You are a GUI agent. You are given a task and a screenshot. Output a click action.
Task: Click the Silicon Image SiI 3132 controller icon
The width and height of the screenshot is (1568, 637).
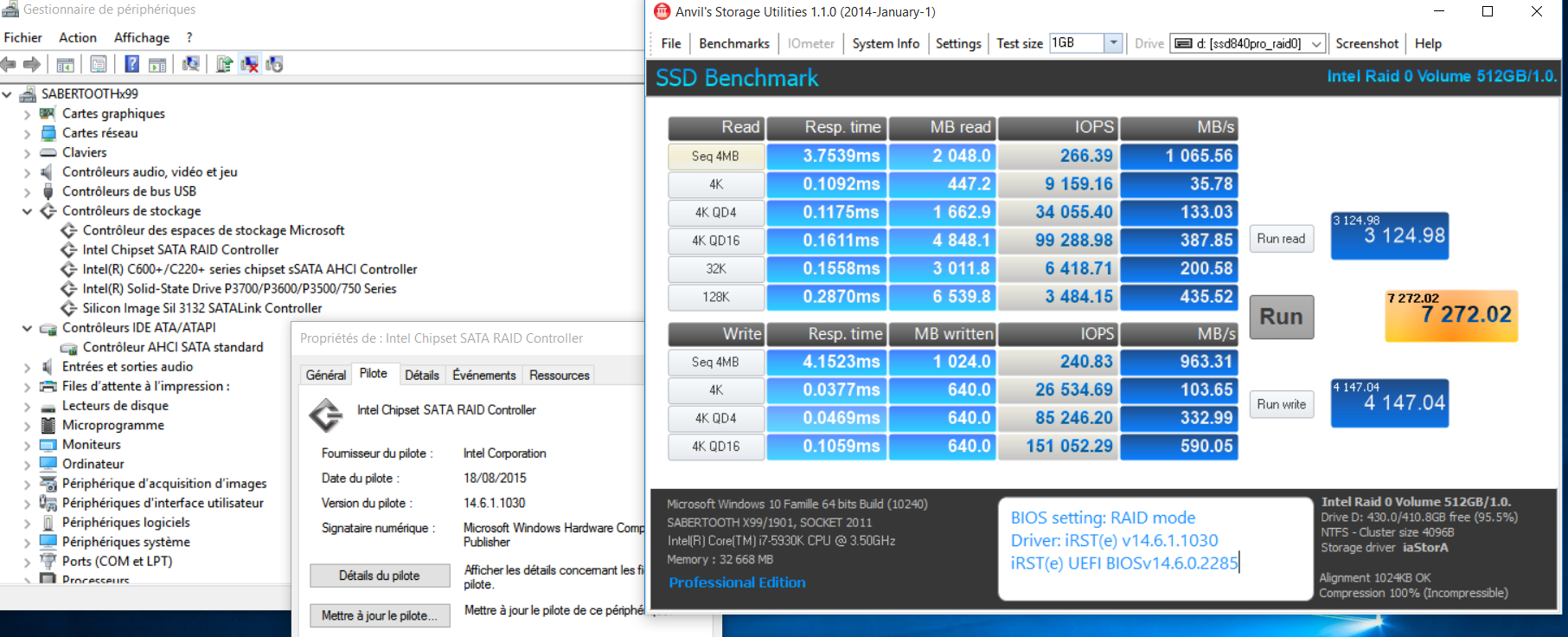click(x=69, y=308)
